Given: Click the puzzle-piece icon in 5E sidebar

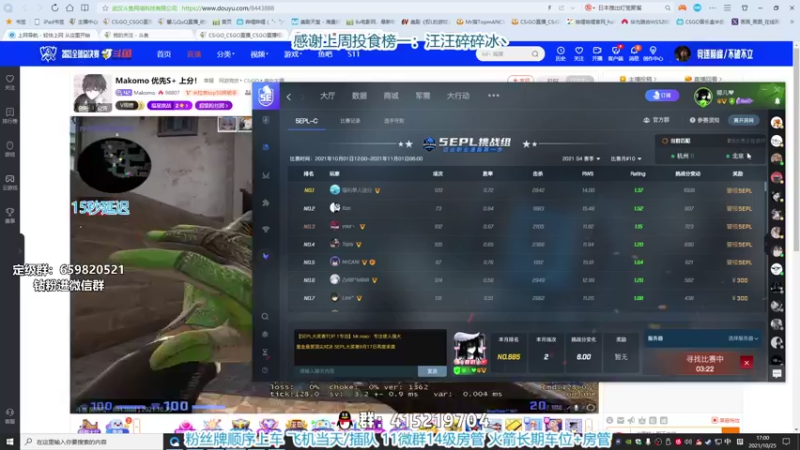Looking at the screenshot, I should click(x=266, y=203).
